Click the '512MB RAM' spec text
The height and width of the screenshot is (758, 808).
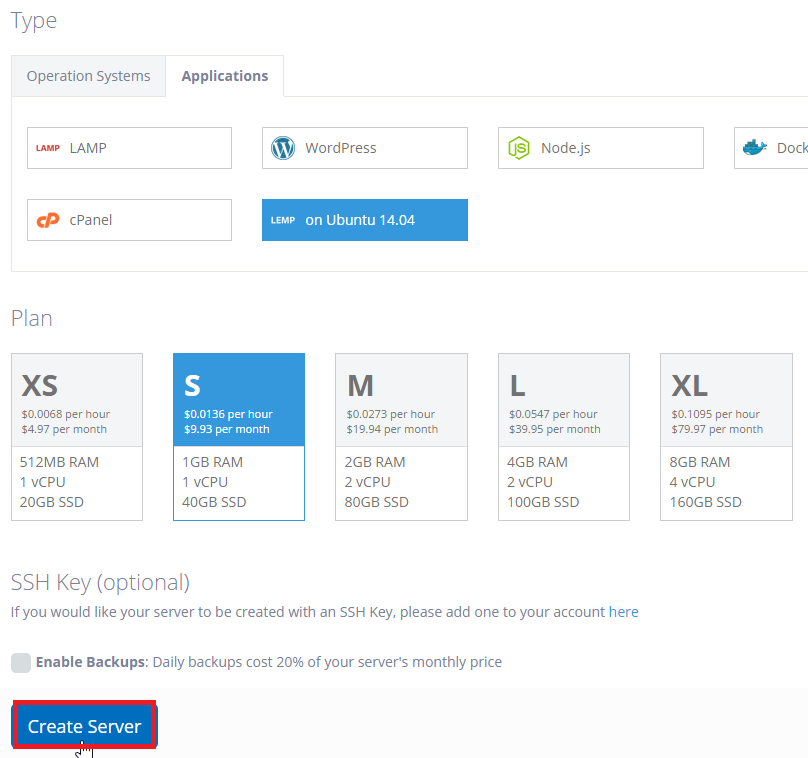(59, 462)
